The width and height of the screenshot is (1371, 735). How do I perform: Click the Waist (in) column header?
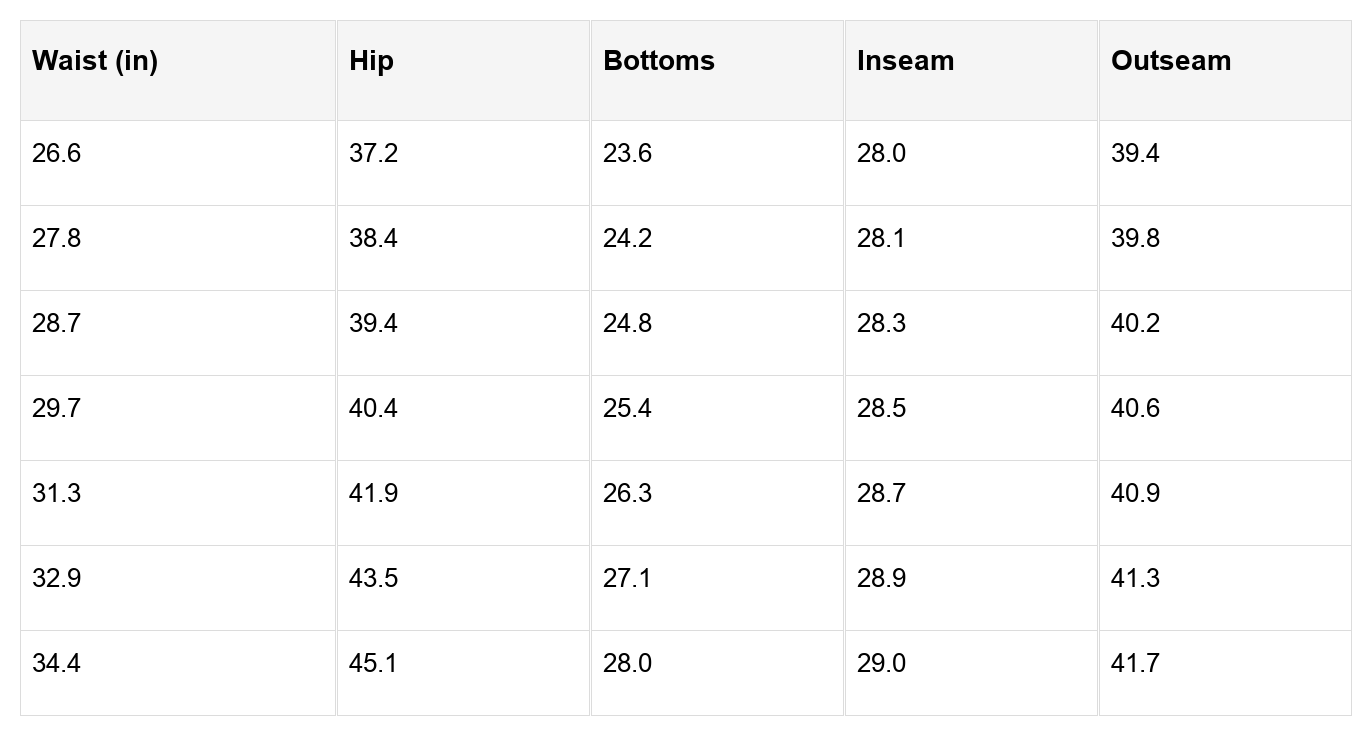[95, 61]
